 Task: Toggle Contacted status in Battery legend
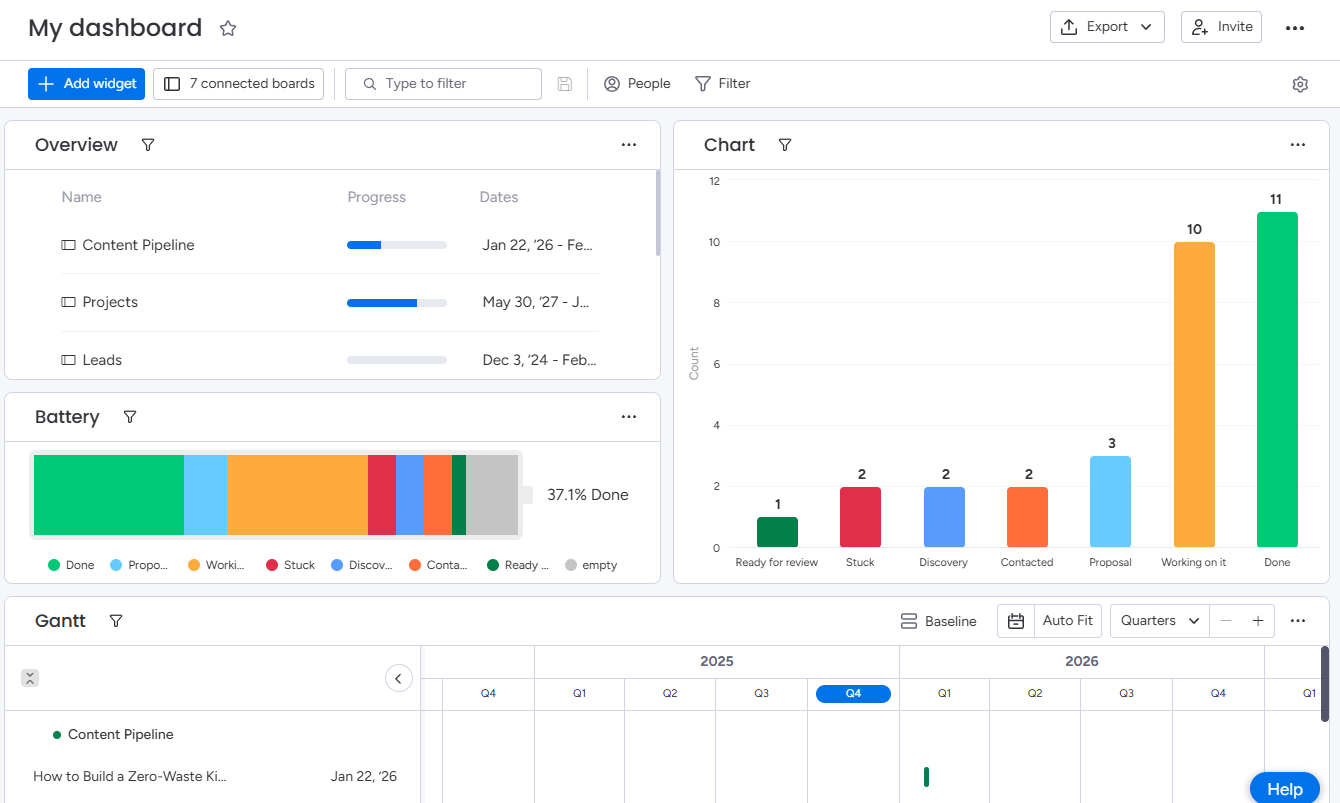[x=438, y=565]
